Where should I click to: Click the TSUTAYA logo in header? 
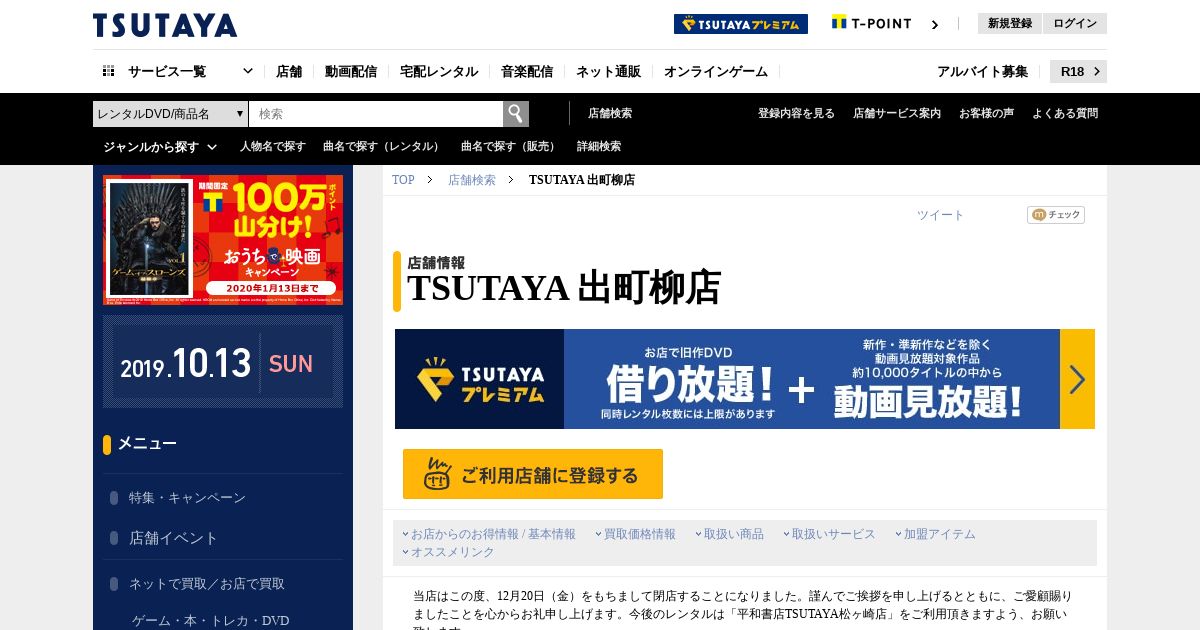click(165, 25)
